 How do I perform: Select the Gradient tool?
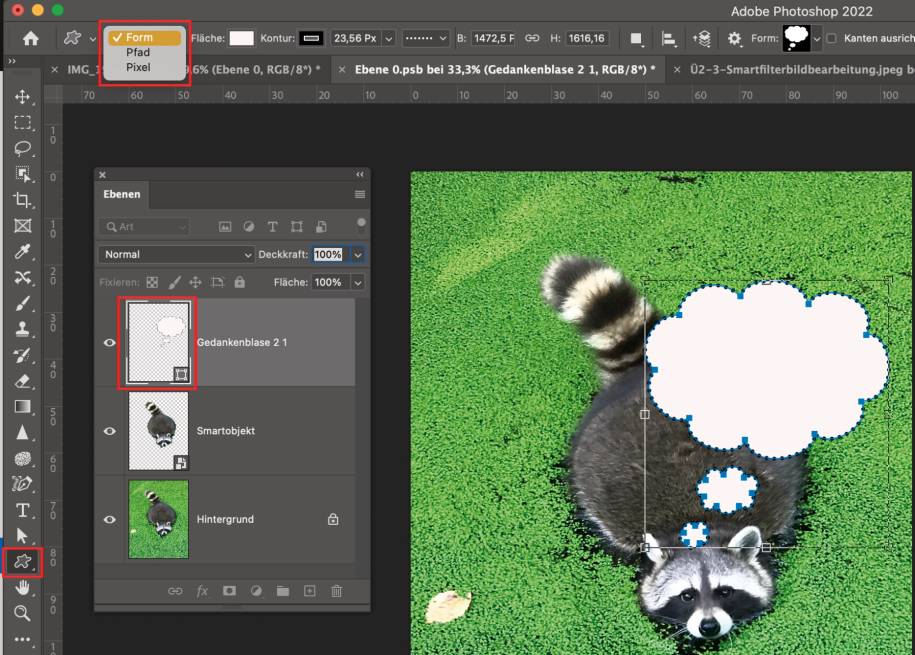click(x=22, y=406)
